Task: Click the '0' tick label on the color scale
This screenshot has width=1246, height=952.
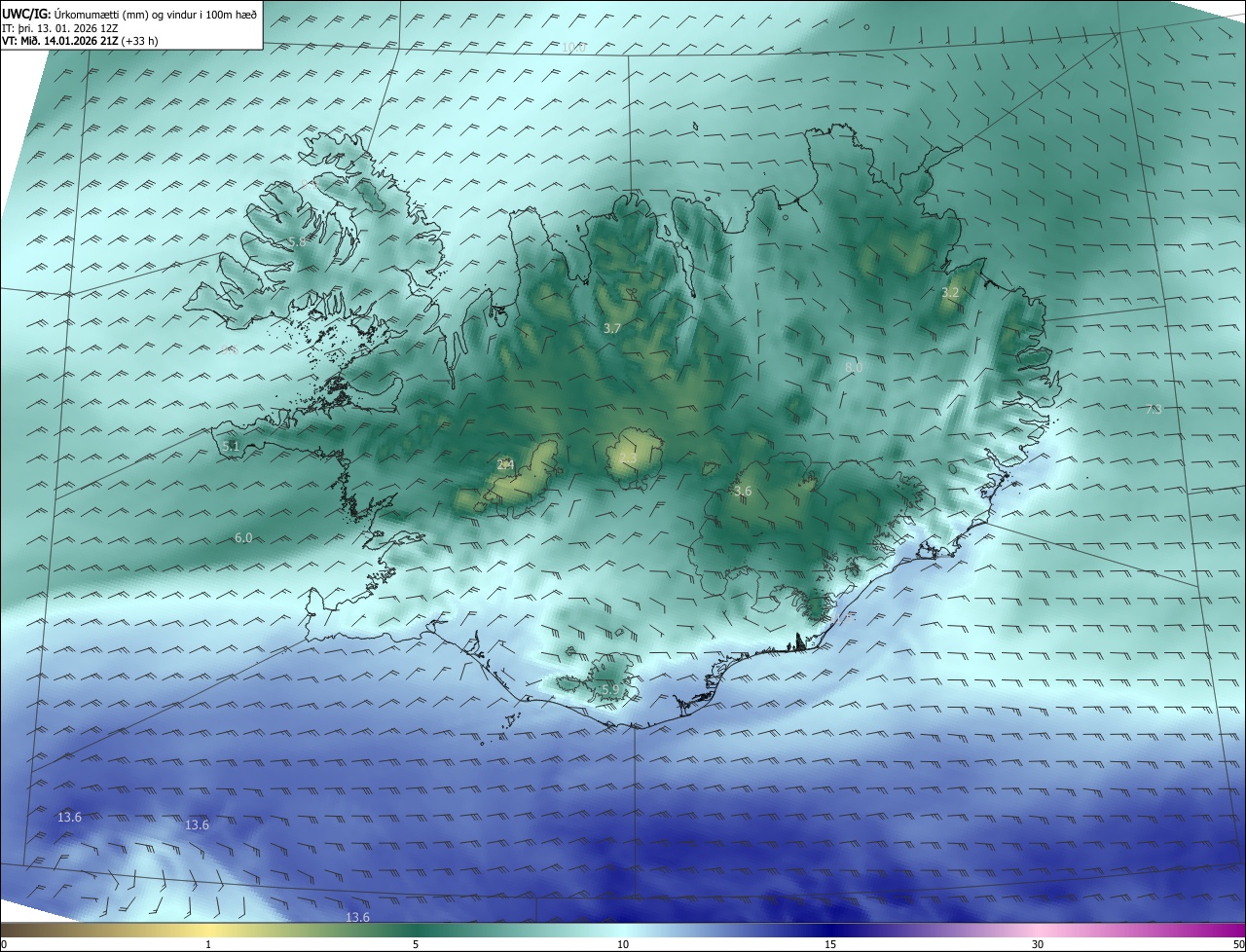Action: coord(4,944)
